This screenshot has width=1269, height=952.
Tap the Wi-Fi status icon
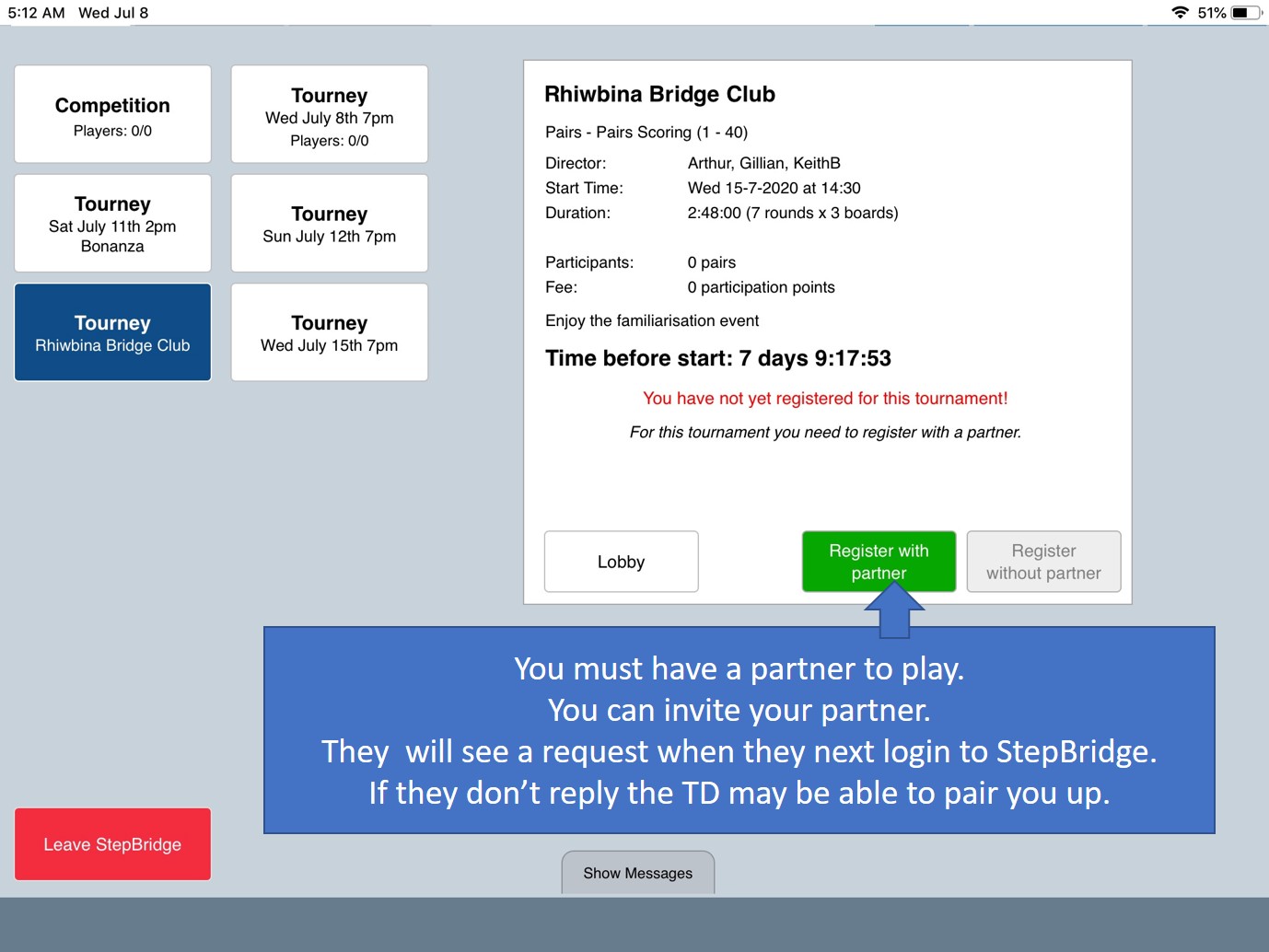(x=1180, y=13)
